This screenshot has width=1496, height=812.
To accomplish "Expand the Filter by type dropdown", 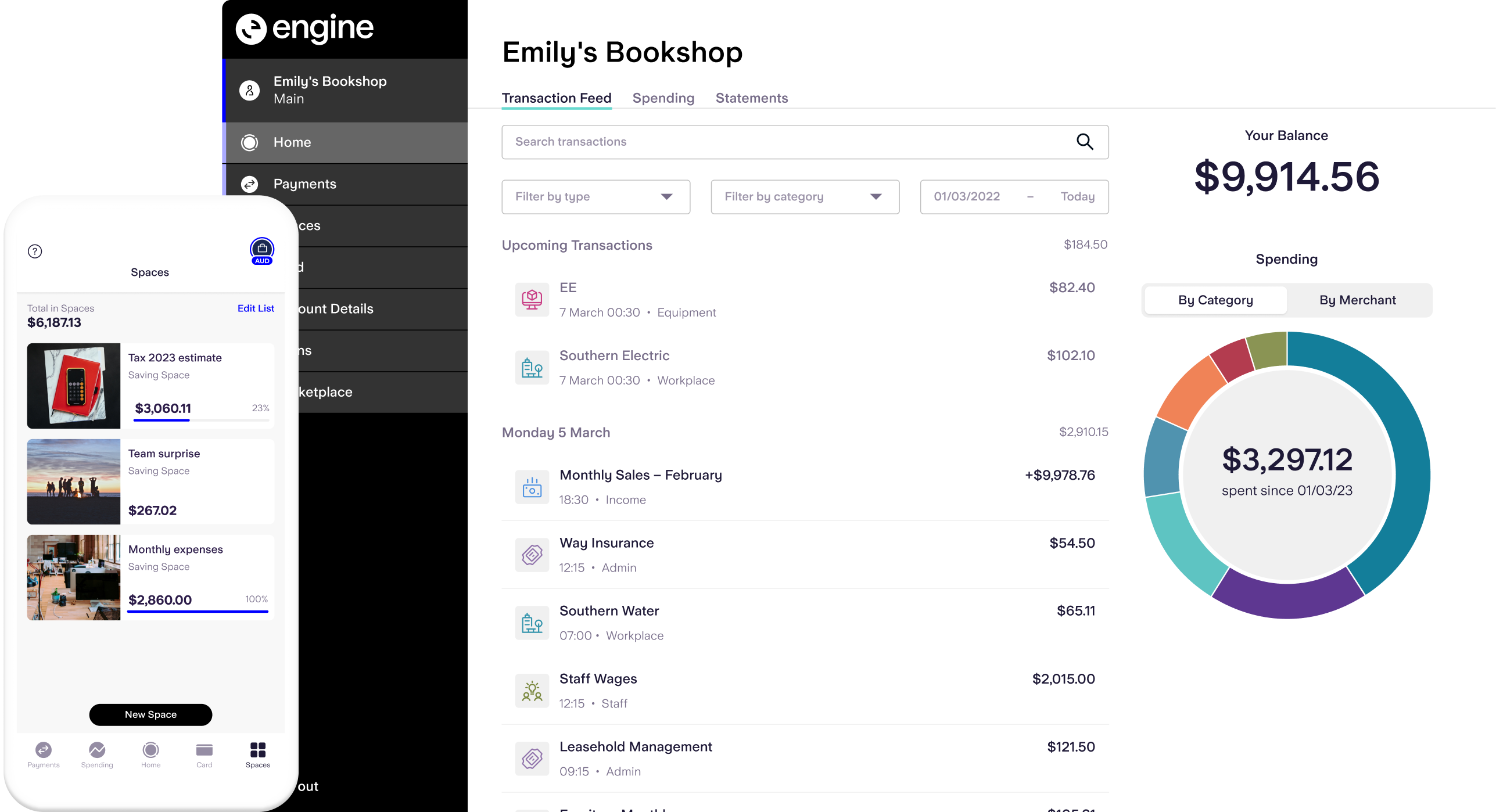I will tap(595, 196).
